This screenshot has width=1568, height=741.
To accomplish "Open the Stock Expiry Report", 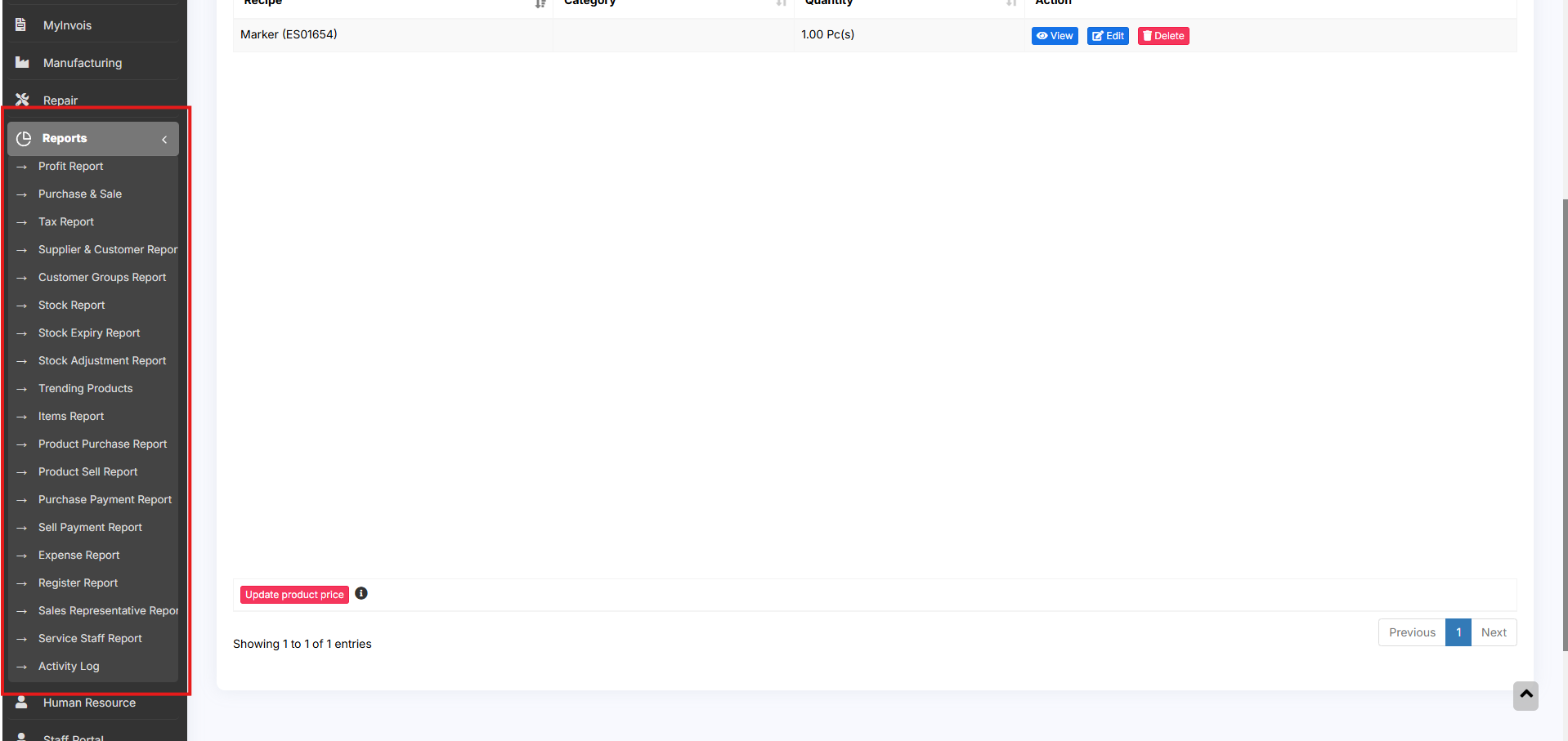I will pyautogui.click(x=89, y=333).
